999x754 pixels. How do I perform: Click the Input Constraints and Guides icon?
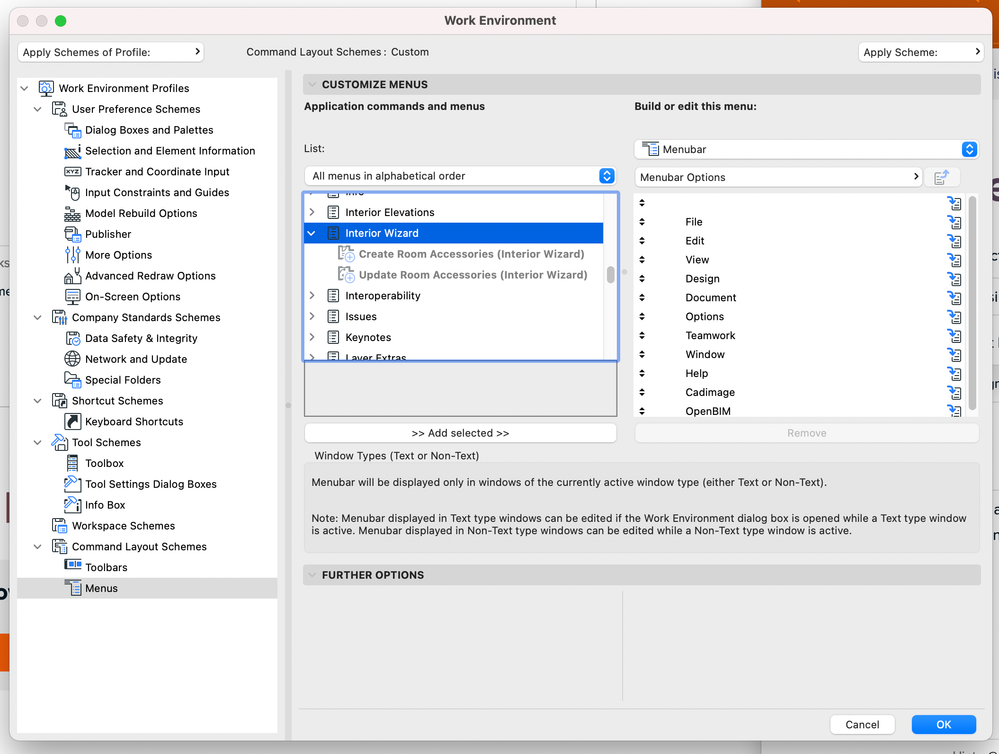pos(73,192)
